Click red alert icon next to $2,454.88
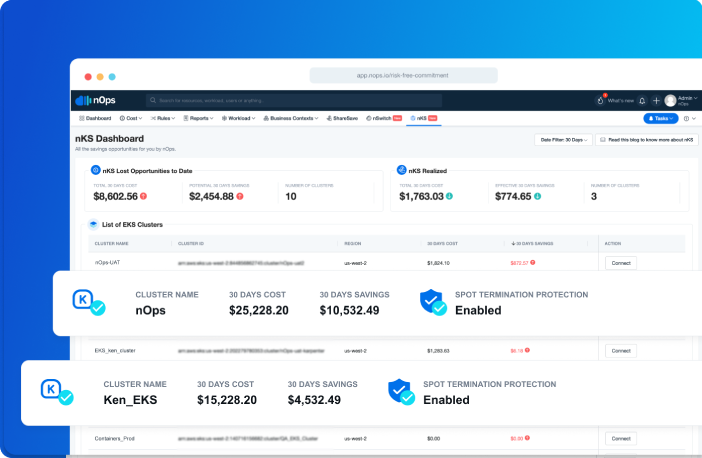 tap(240, 196)
